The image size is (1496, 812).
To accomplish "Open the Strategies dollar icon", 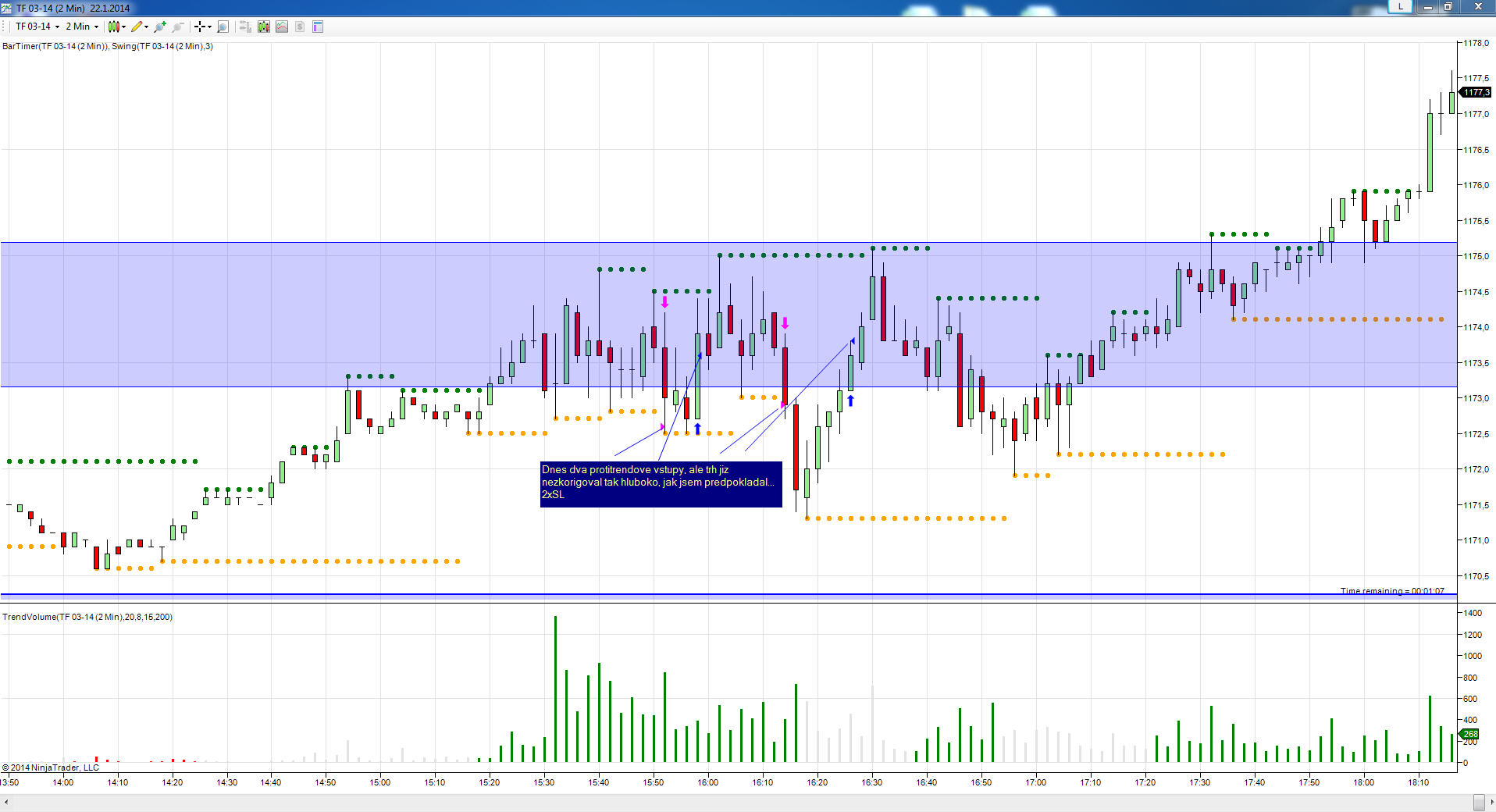I will point(300,27).
